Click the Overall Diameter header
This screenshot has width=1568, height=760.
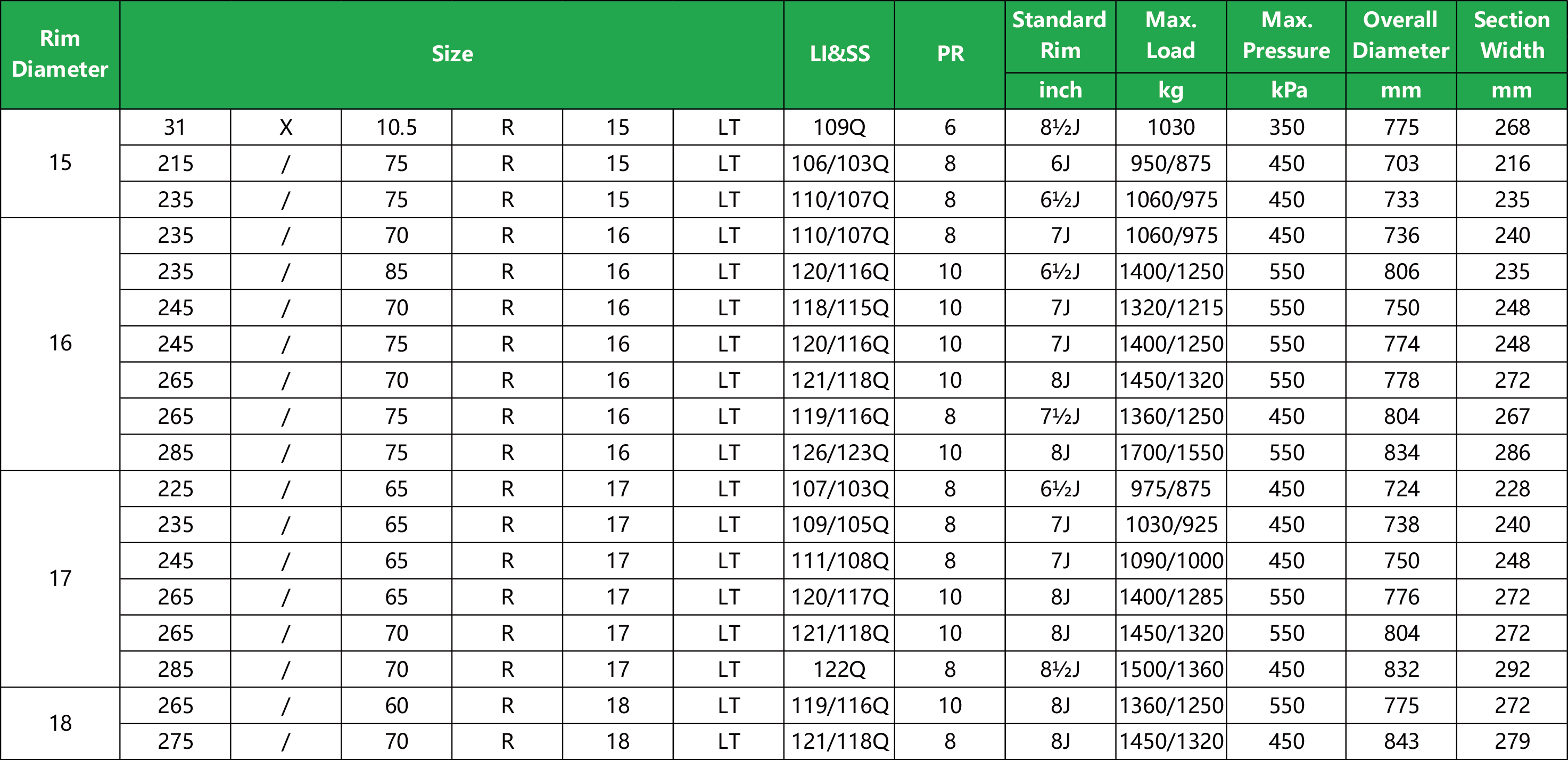tap(1401, 36)
